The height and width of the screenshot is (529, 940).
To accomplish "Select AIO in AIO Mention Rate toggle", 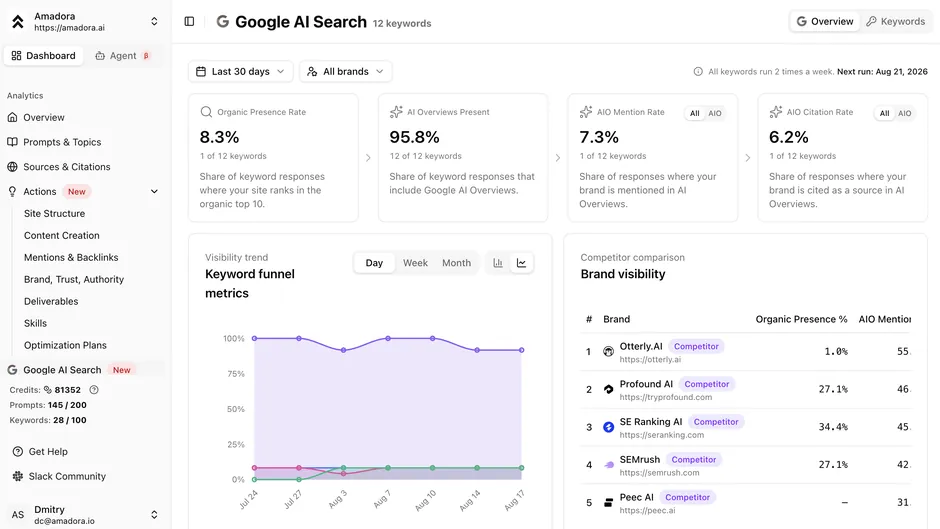I will 715,113.
